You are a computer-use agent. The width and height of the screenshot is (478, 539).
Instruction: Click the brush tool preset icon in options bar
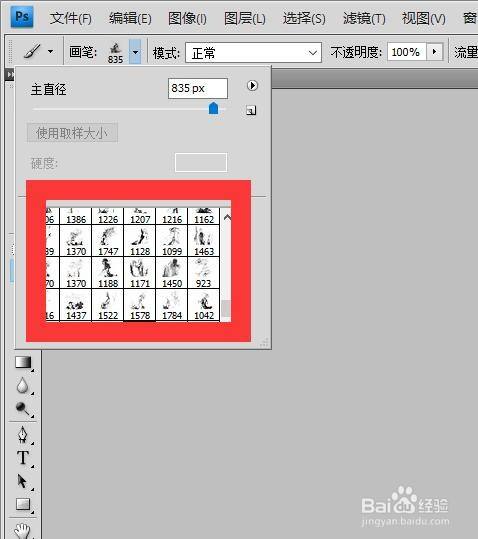click(x=32, y=52)
